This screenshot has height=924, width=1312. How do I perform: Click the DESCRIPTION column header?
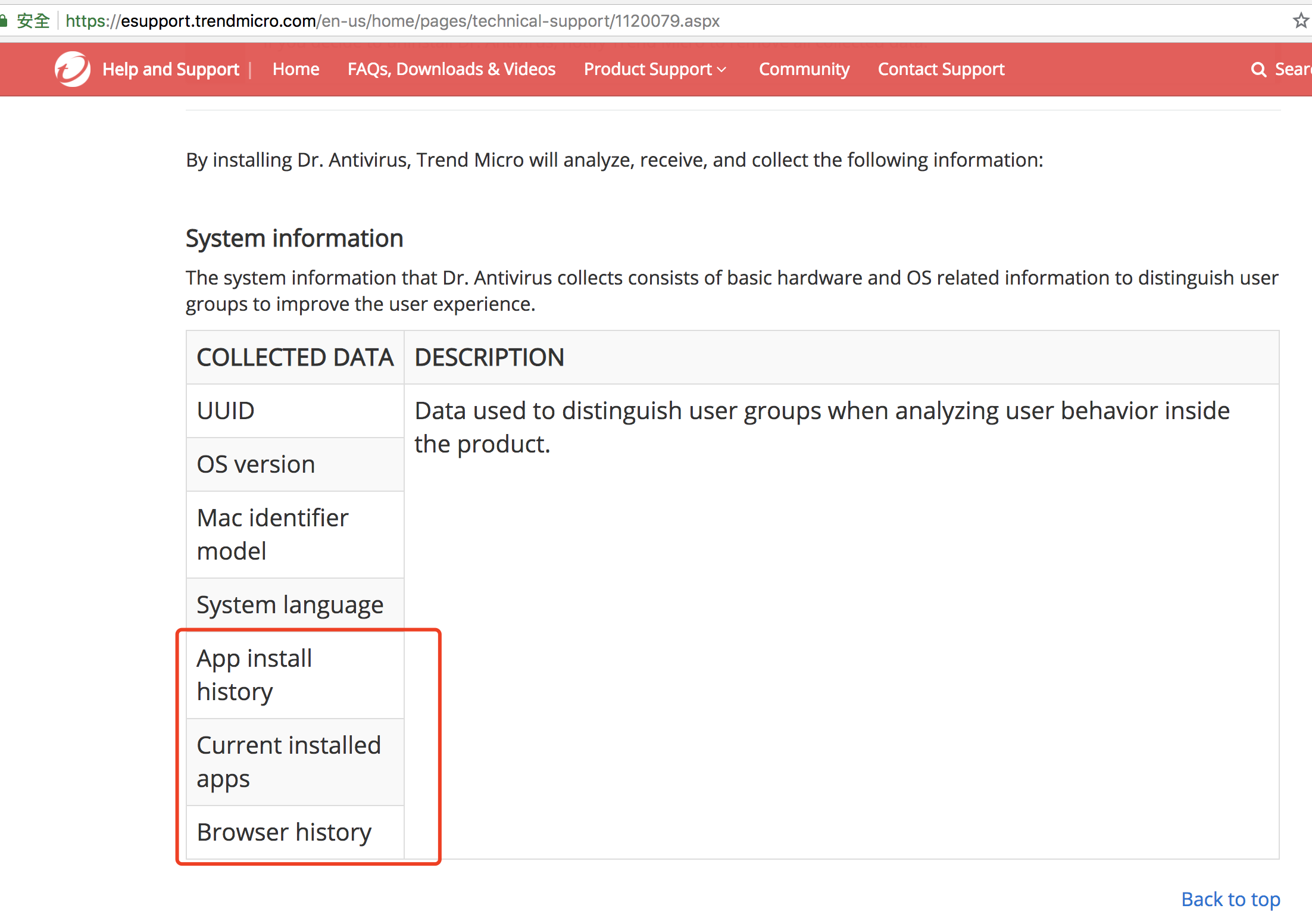489,357
